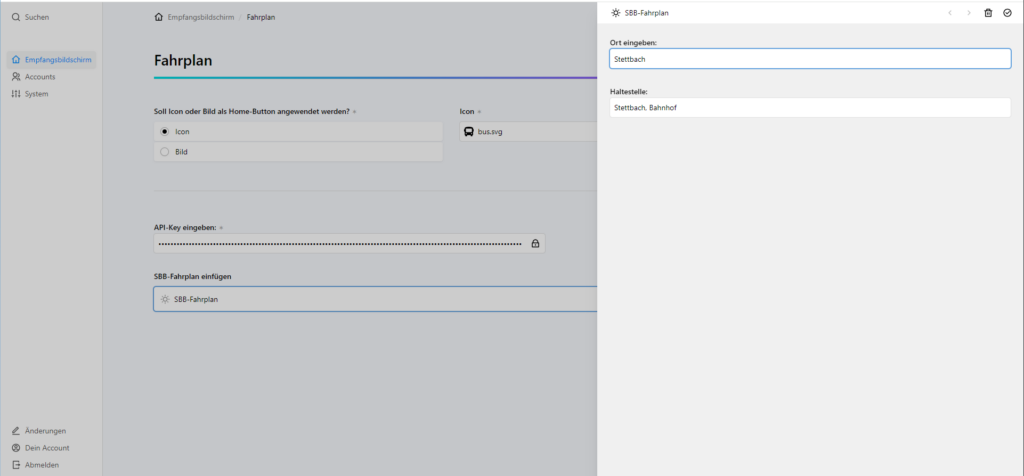Open Accounts in the sidebar
Screen dimensions: 1024x476
pos(33,77)
